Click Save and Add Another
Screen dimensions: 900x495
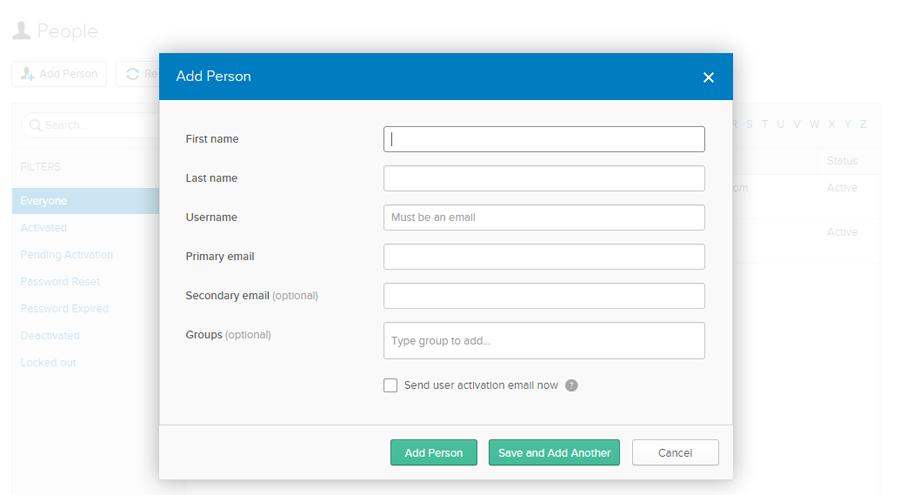[x=554, y=453]
